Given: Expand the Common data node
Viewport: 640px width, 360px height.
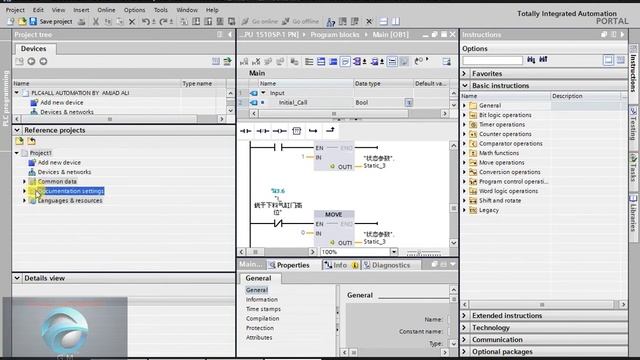Looking at the screenshot, I should pyautogui.click(x=24, y=182).
